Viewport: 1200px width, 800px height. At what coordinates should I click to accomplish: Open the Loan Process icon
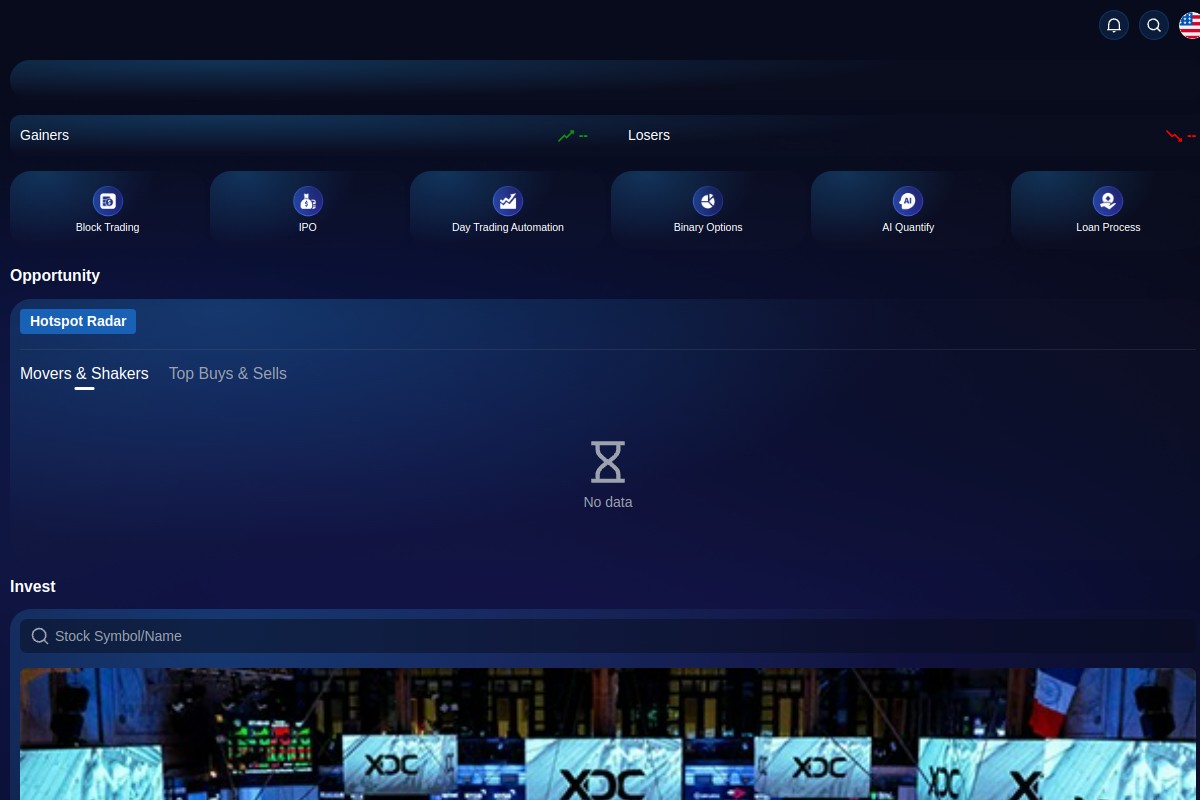(x=1108, y=201)
